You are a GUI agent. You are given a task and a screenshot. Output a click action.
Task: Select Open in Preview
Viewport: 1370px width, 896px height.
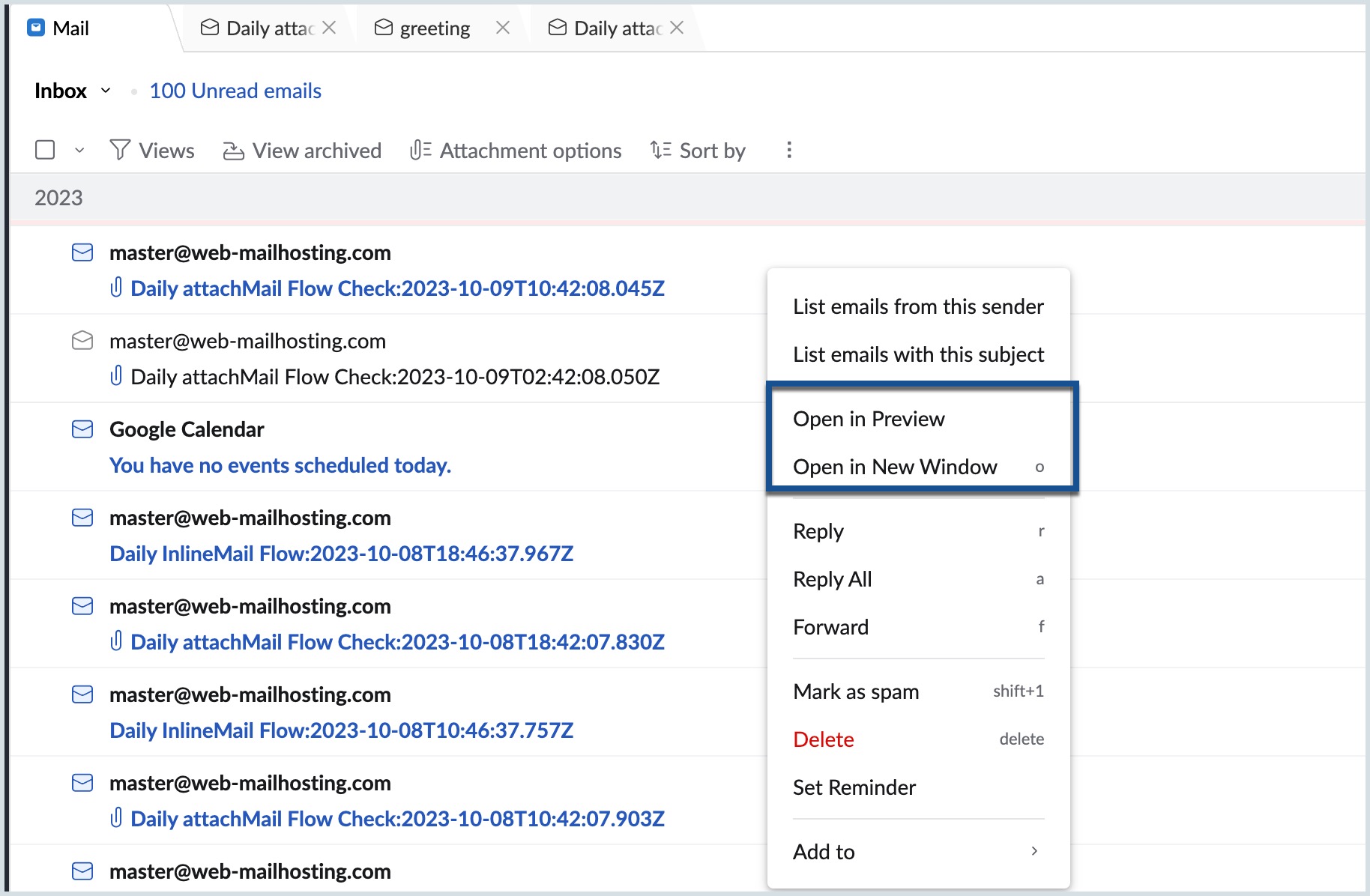coord(918,419)
